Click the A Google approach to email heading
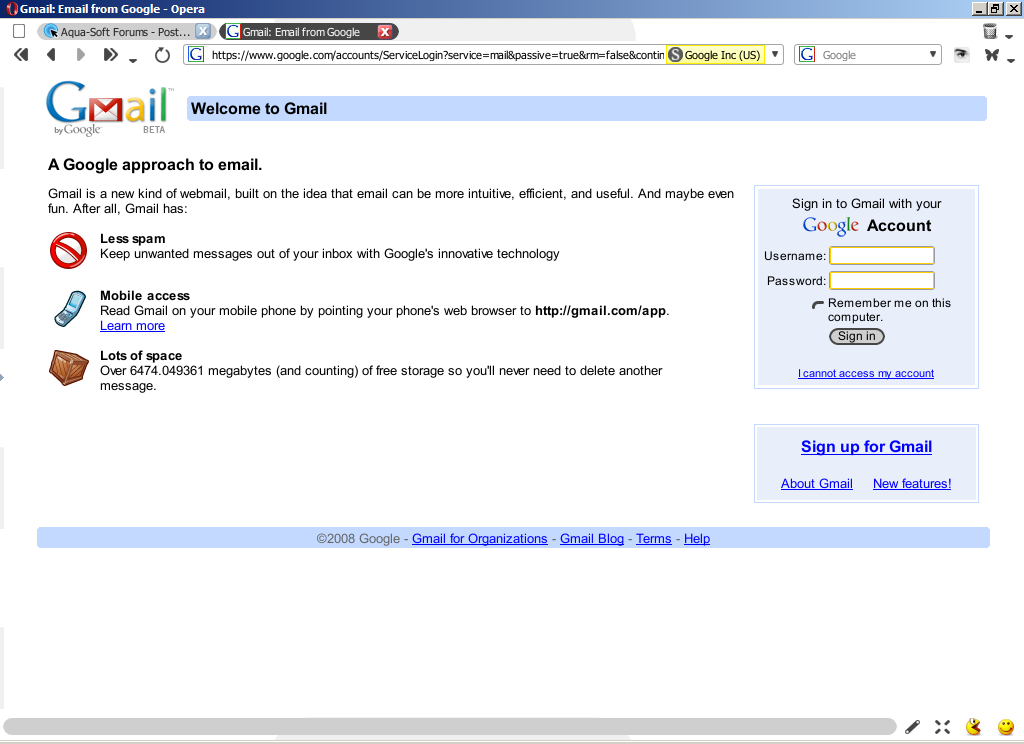Viewport: 1024px width, 744px height. coord(155,165)
